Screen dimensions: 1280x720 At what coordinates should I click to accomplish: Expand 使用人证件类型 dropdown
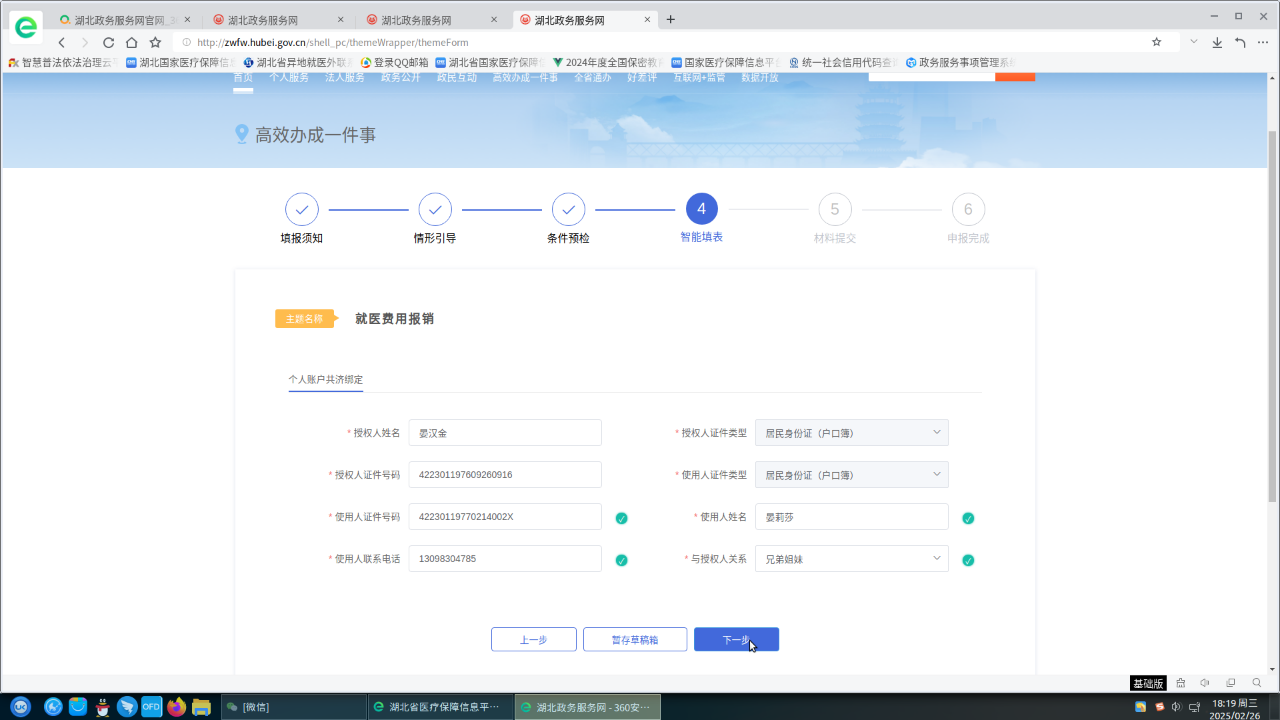tap(851, 475)
